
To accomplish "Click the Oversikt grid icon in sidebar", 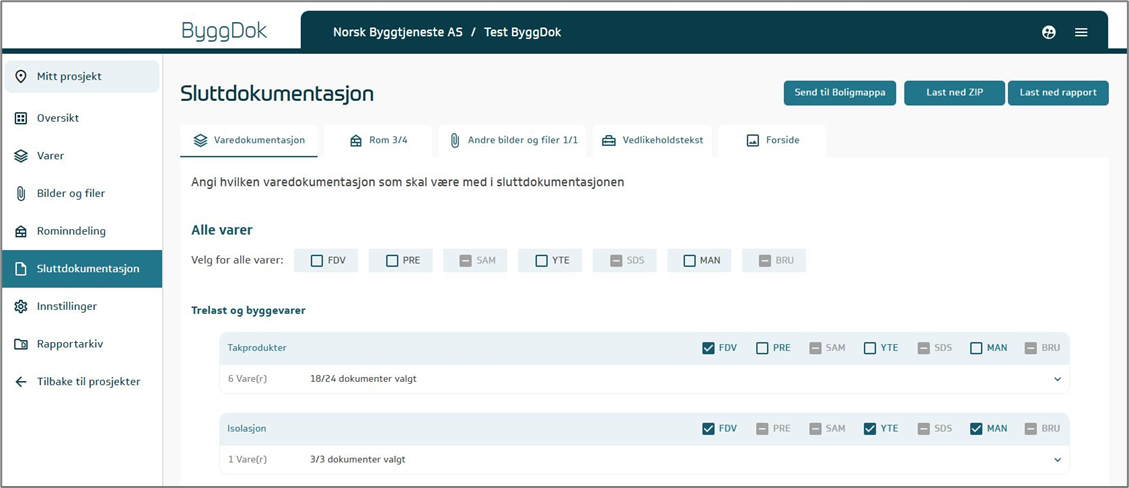I will point(21,118).
